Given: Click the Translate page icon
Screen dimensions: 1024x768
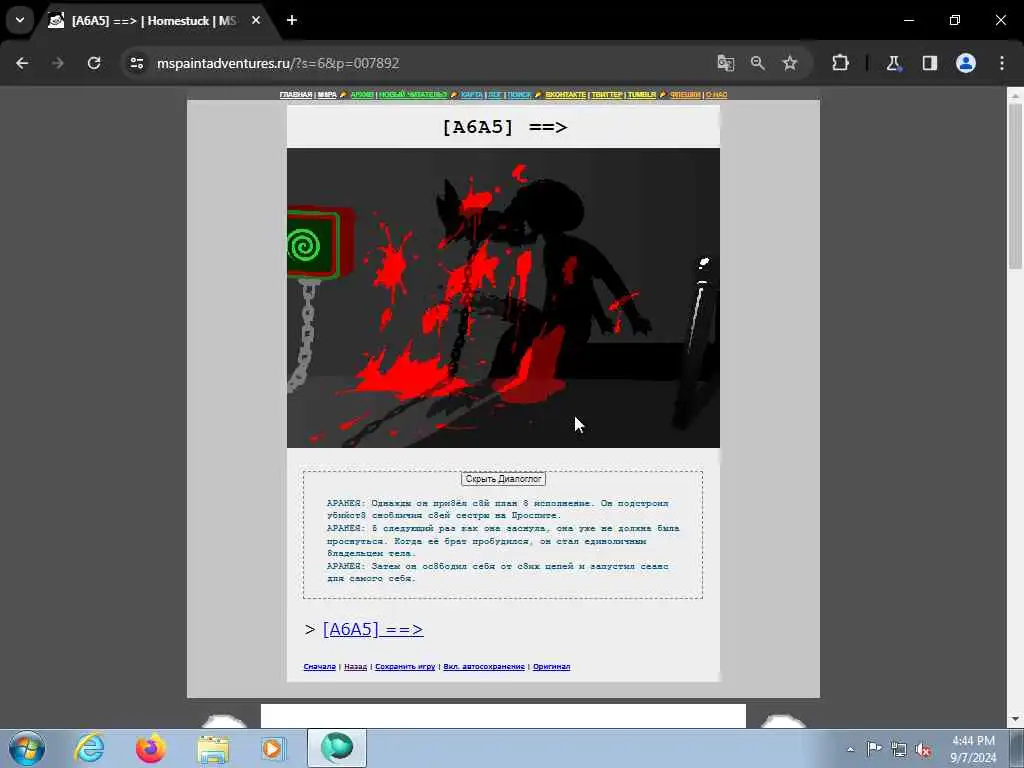Looking at the screenshot, I should pos(726,63).
